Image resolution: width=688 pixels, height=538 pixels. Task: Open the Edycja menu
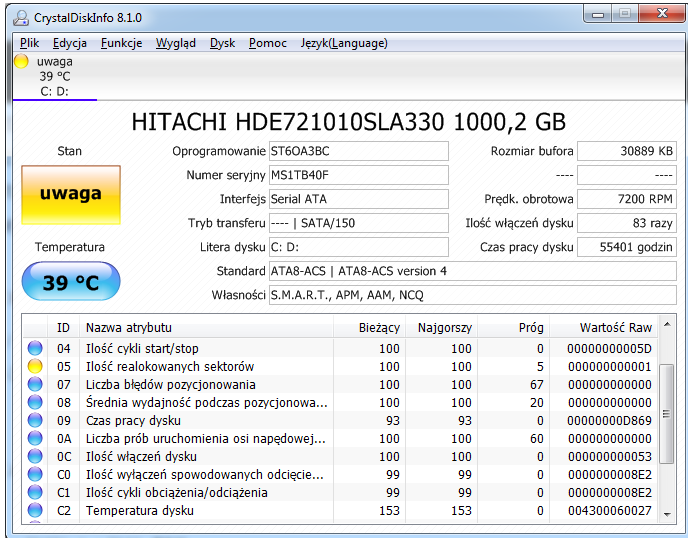pyautogui.click(x=70, y=43)
